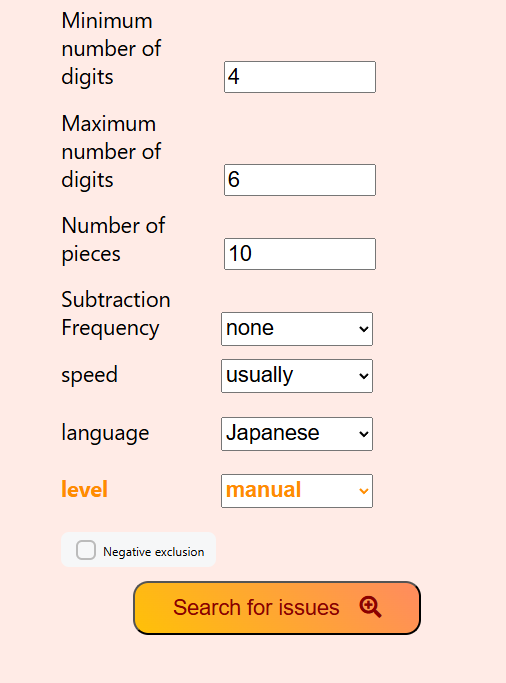This screenshot has height=683, width=506.
Task: Click the orange chevron of manual dropdown
Action: tap(364, 491)
